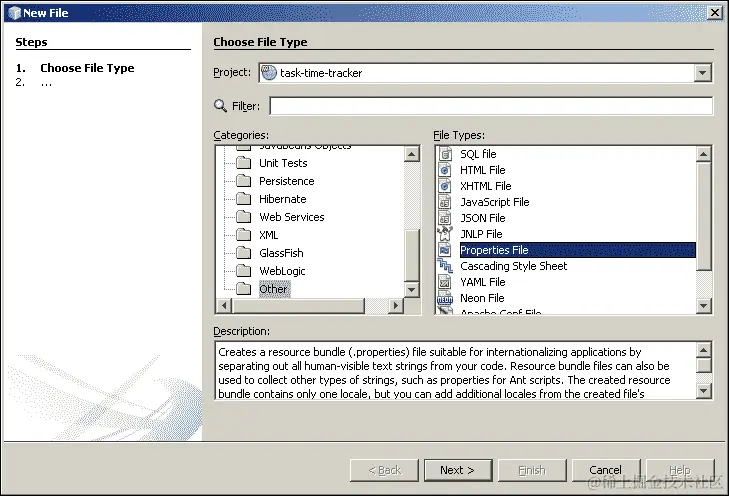Click Categories scroll right arrow
Screen dimensions: 729x496
point(396,305)
